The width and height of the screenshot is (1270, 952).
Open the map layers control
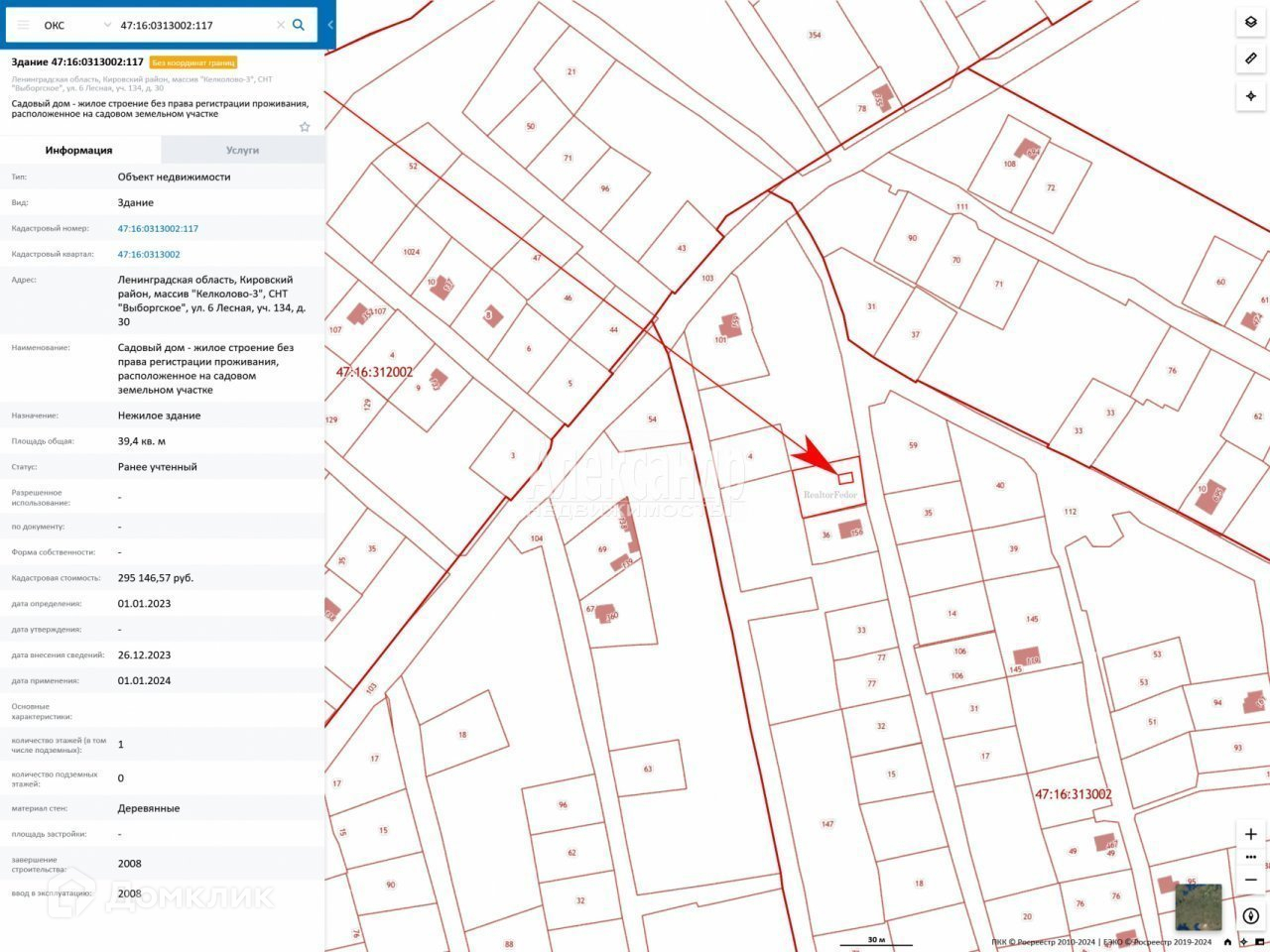[1250, 22]
